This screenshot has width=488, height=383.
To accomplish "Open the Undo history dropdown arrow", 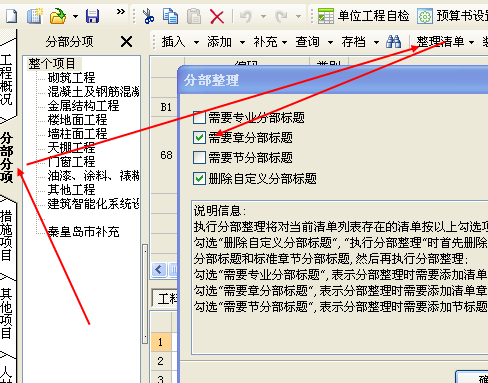I will (263, 16).
